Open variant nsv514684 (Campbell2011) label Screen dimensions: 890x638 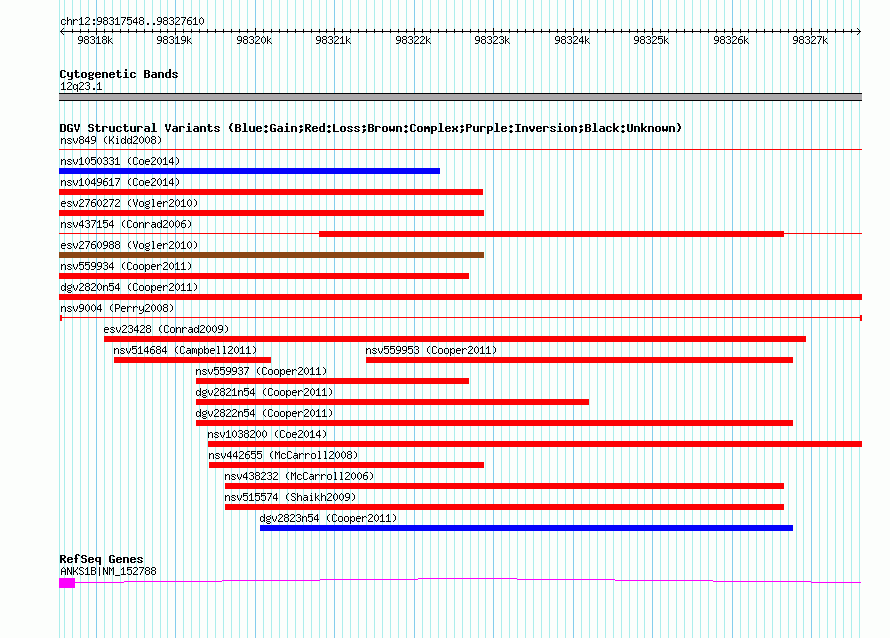185,350
